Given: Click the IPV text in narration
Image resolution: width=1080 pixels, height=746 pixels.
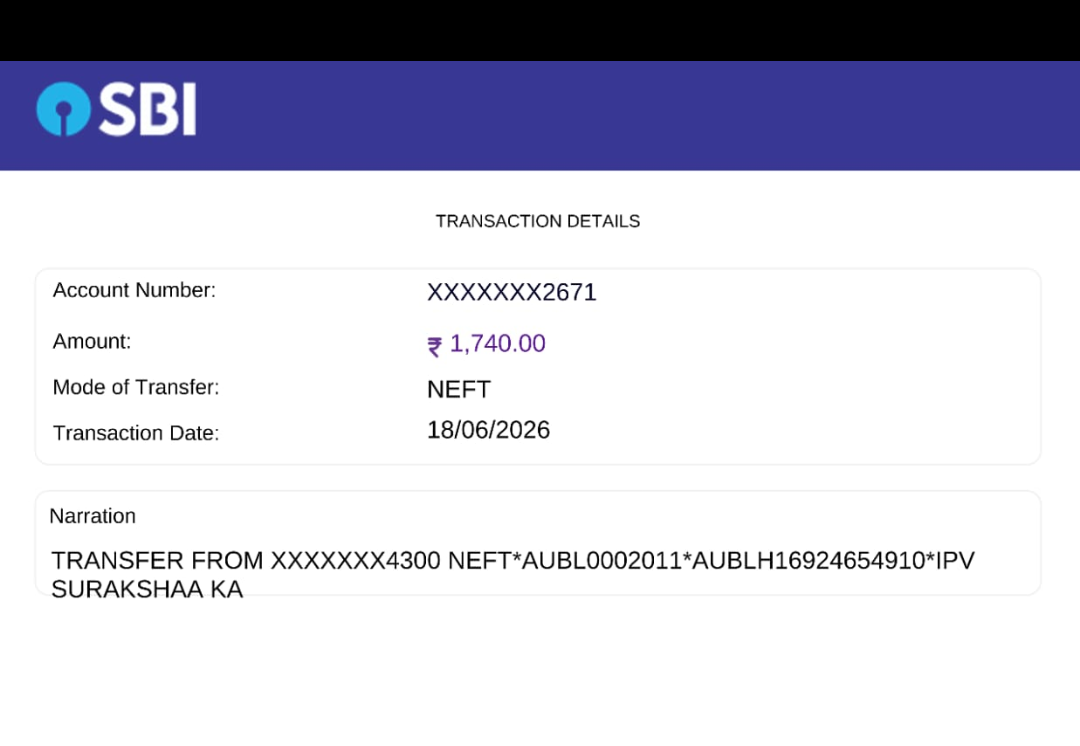Looking at the screenshot, I should (955, 561).
